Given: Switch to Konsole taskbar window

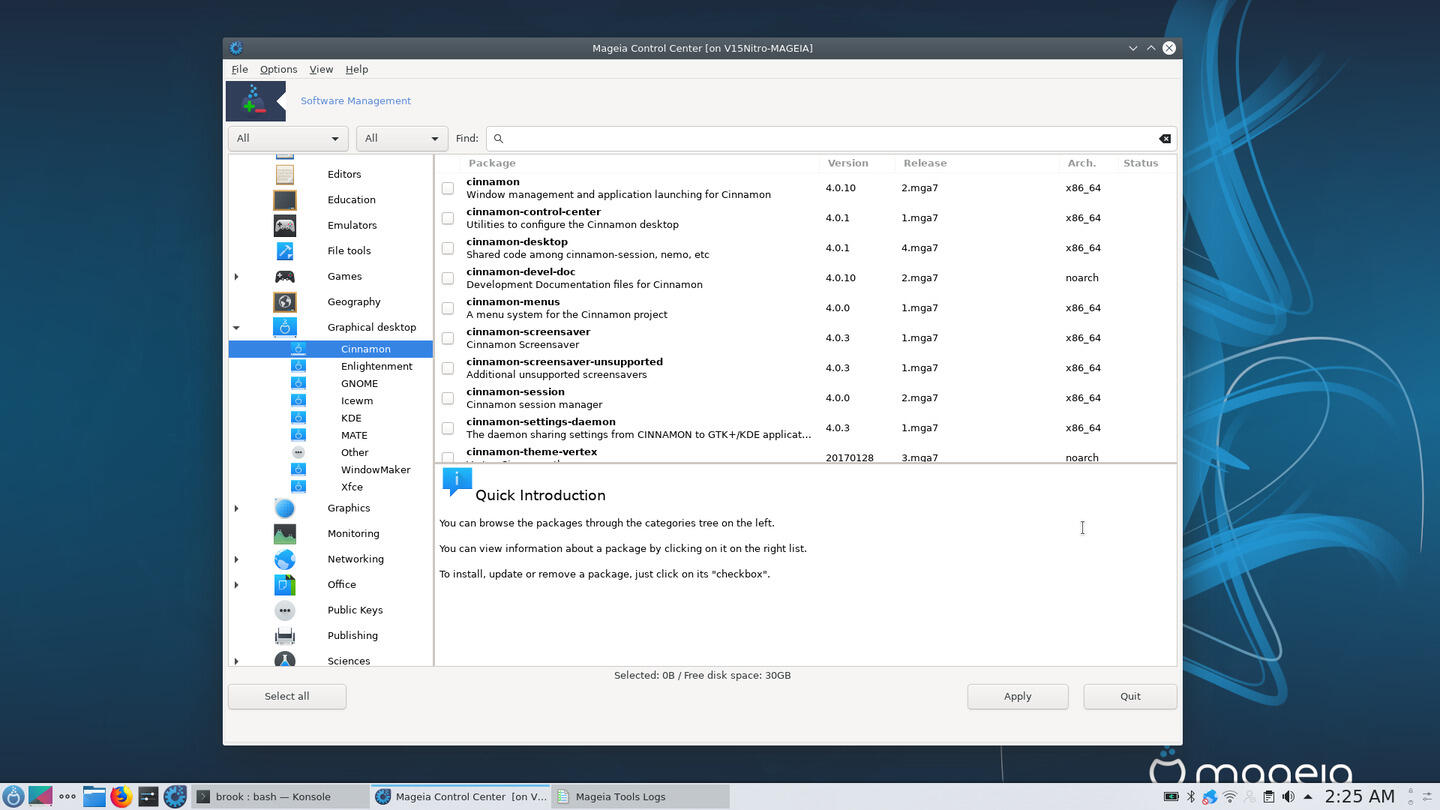Looking at the screenshot, I should click(x=278, y=797).
